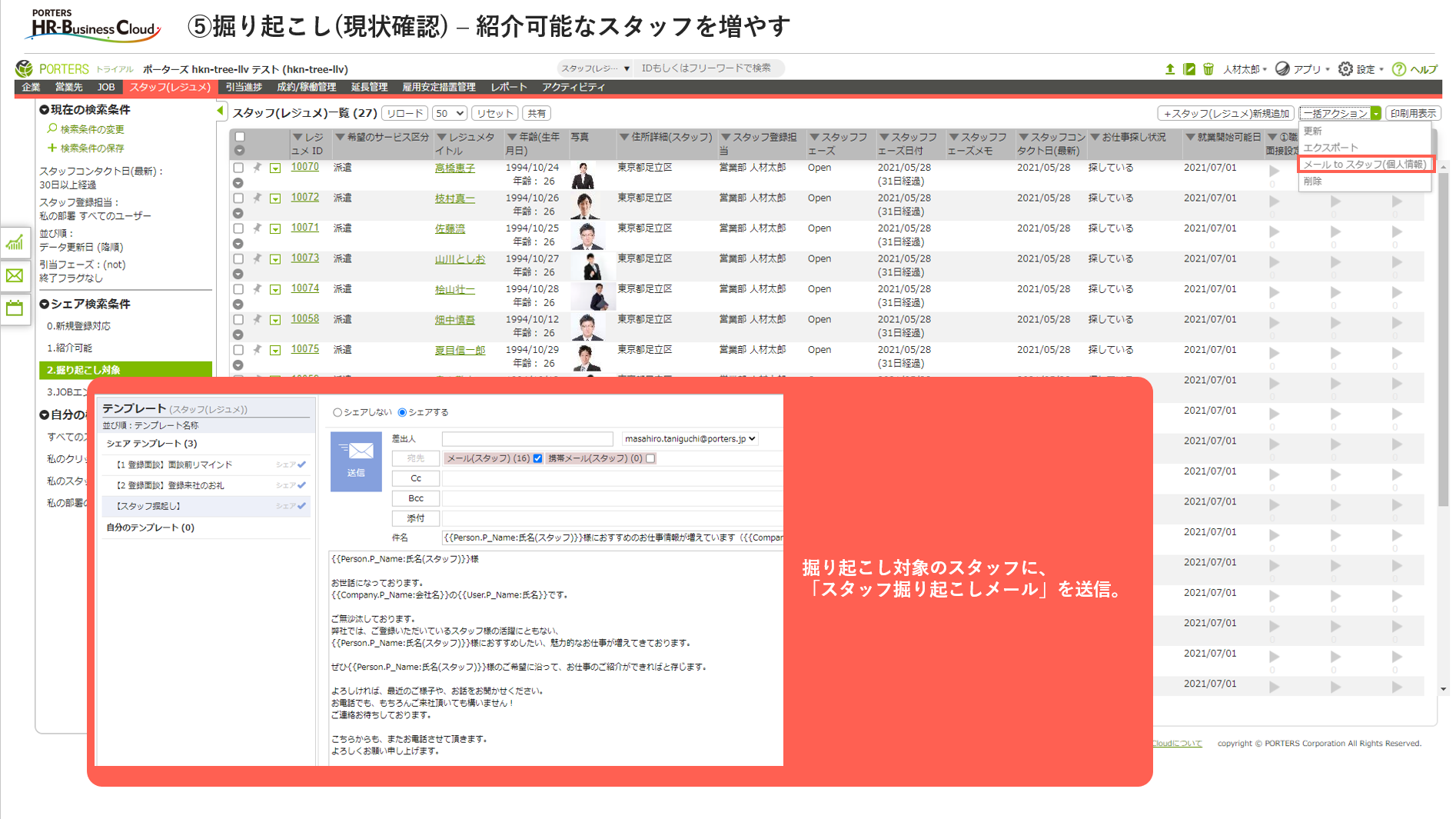
Task: Tick the checkbox for resume row 10072
Action: click(x=238, y=198)
